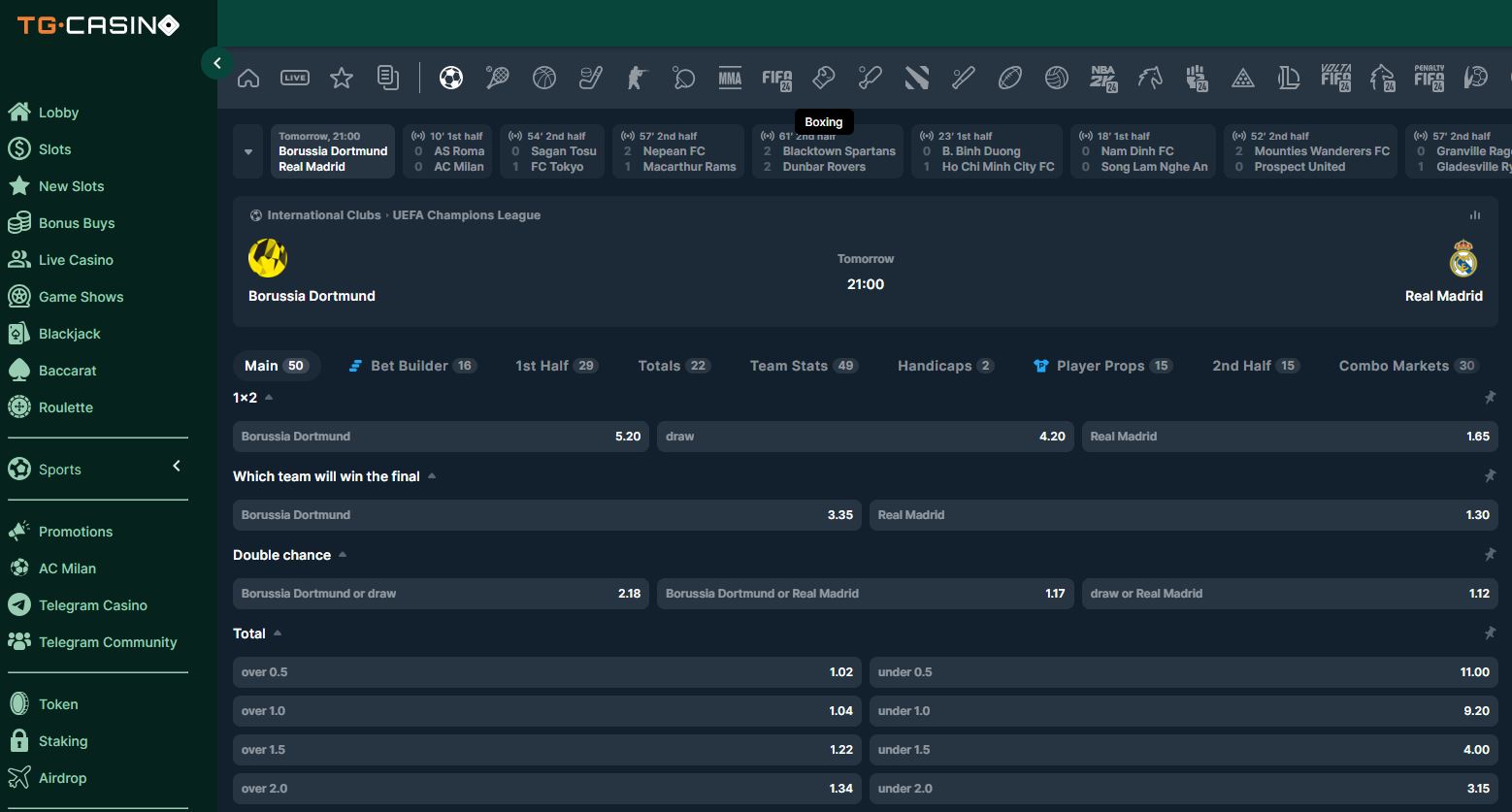Image resolution: width=1512 pixels, height=812 pixels.
Task: Collapse the 1x2 market section
Action: 269,398
